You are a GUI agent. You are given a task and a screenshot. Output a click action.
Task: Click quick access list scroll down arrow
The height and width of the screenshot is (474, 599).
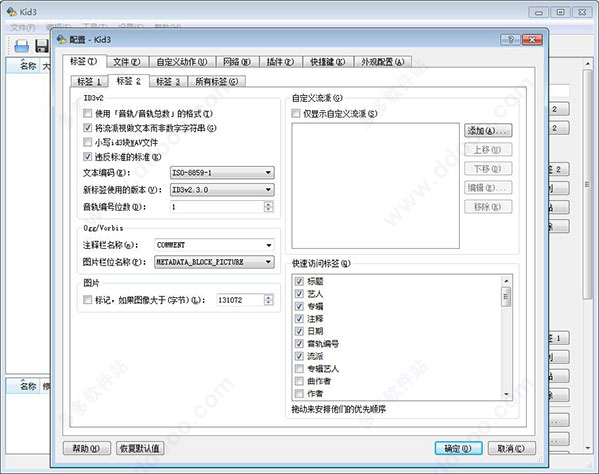point(506,394)
